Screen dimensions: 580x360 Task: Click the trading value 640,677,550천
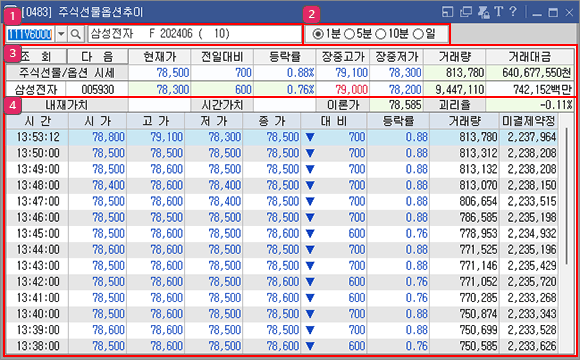530,73
